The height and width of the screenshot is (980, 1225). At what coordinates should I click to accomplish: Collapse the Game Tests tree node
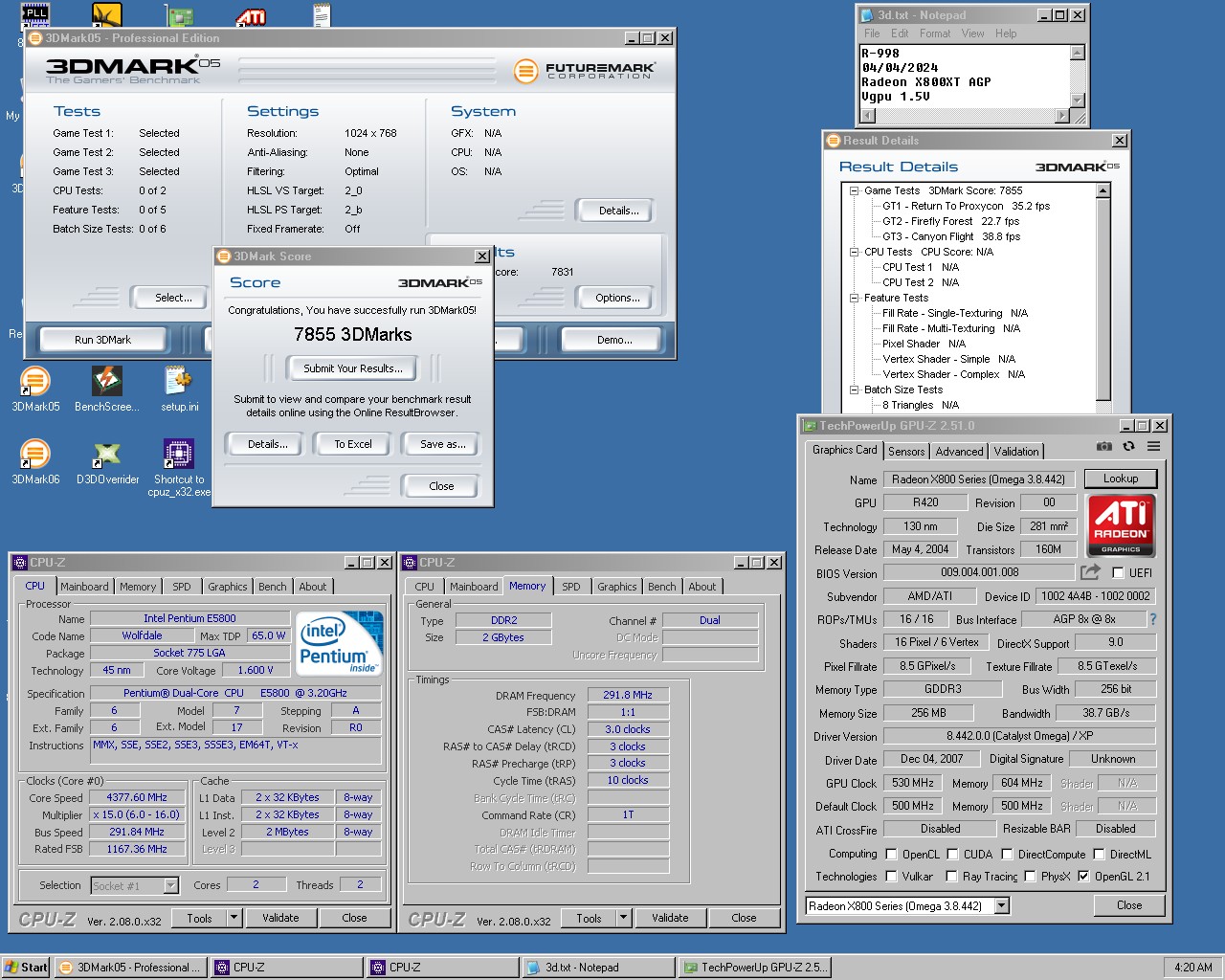pyautogui.click(x=854, y=190)
